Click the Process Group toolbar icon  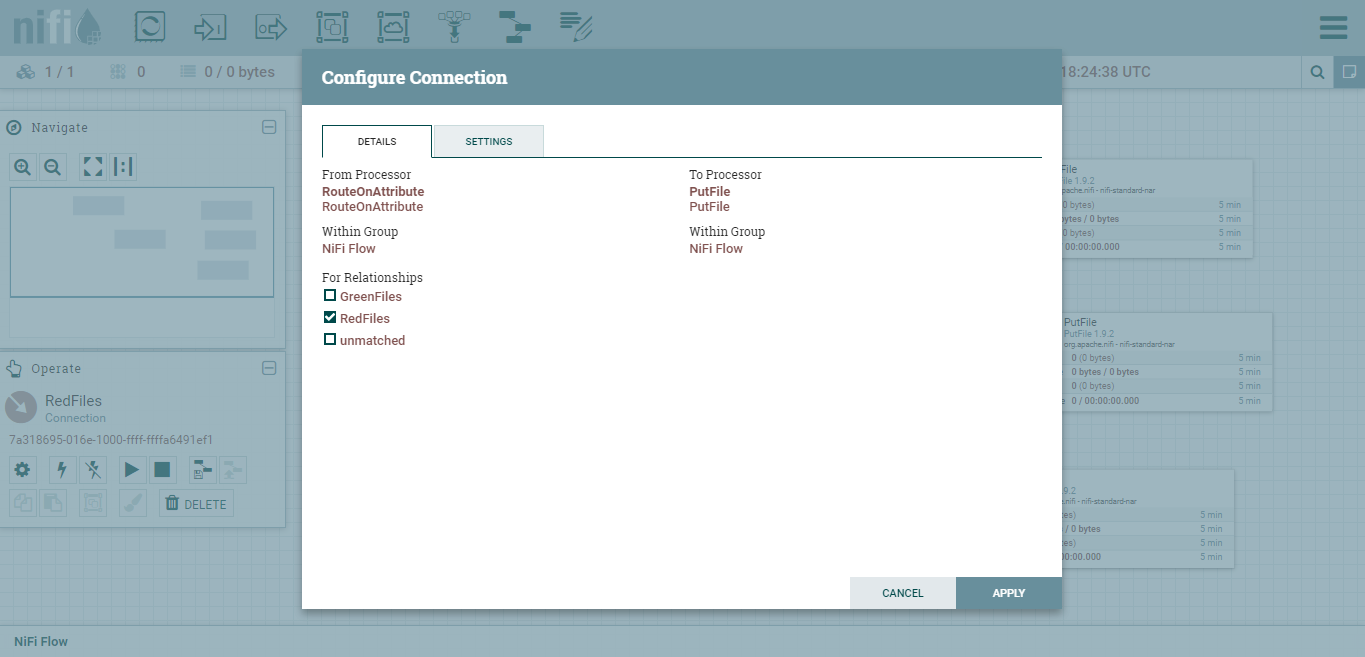pyautogui.click(x=331, y=27)
